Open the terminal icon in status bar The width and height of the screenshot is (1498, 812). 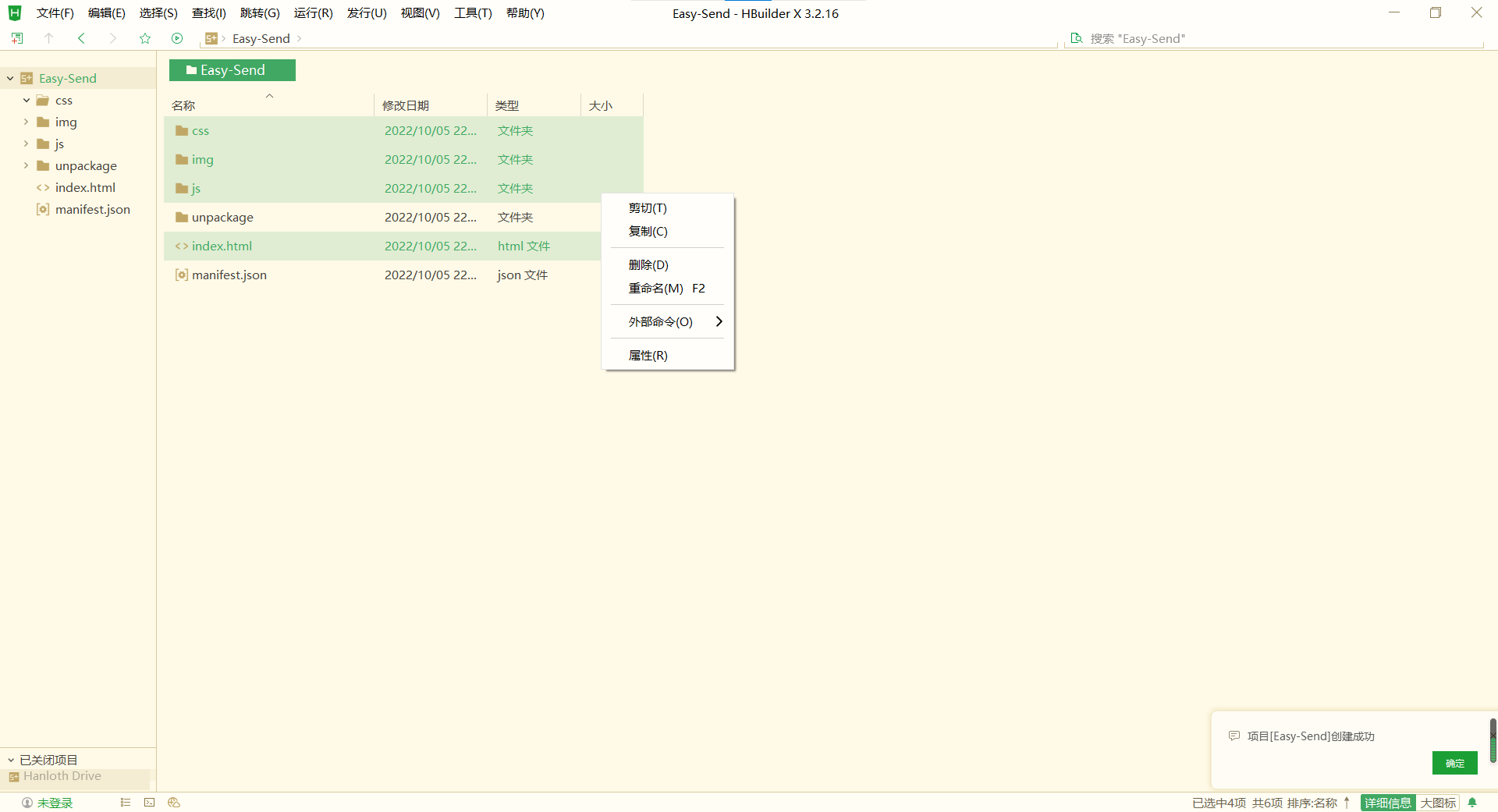point(150,803)
